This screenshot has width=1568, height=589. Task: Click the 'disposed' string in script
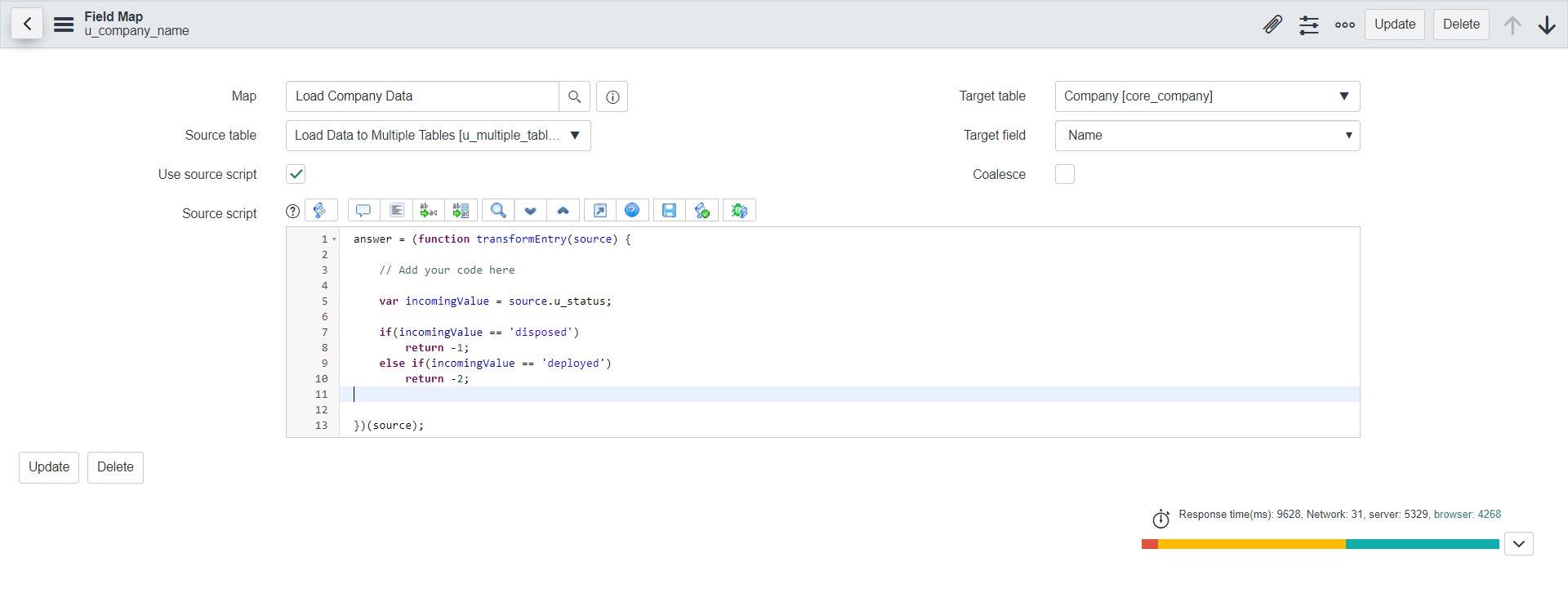pyautogui.click(x=541, y=332)
